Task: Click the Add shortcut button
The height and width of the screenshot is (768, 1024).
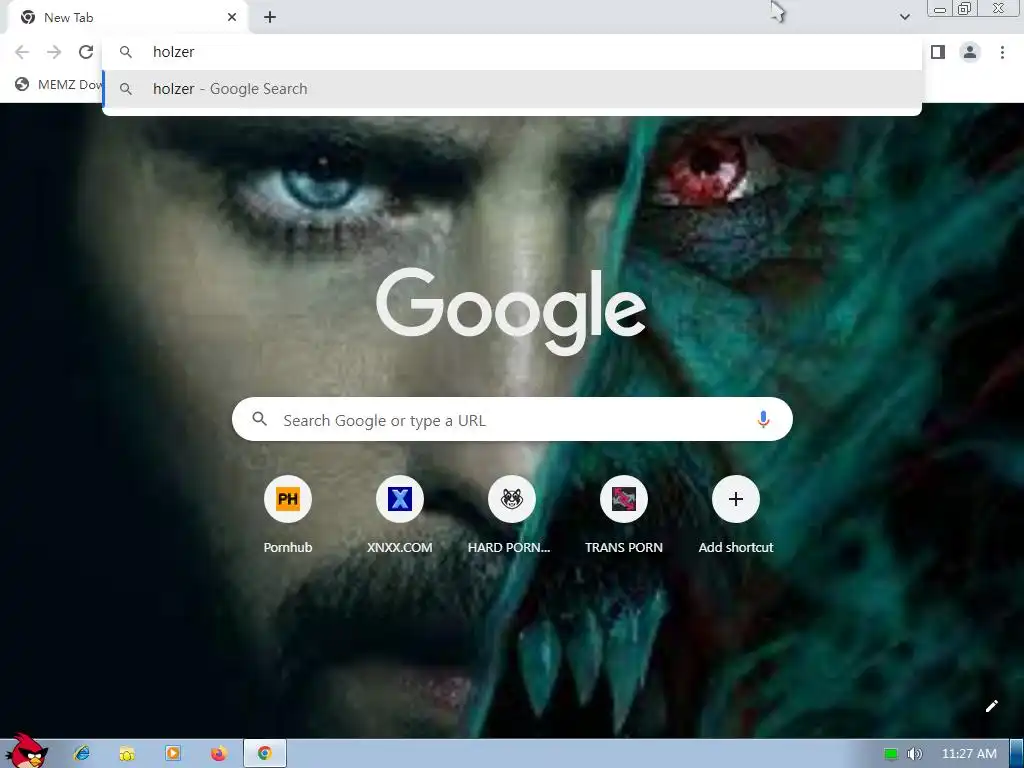Action: pos(735,516)
